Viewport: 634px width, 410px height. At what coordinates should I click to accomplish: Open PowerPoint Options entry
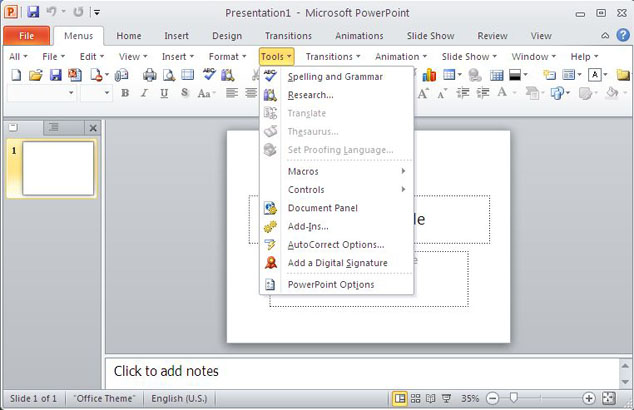coord(336,285)
